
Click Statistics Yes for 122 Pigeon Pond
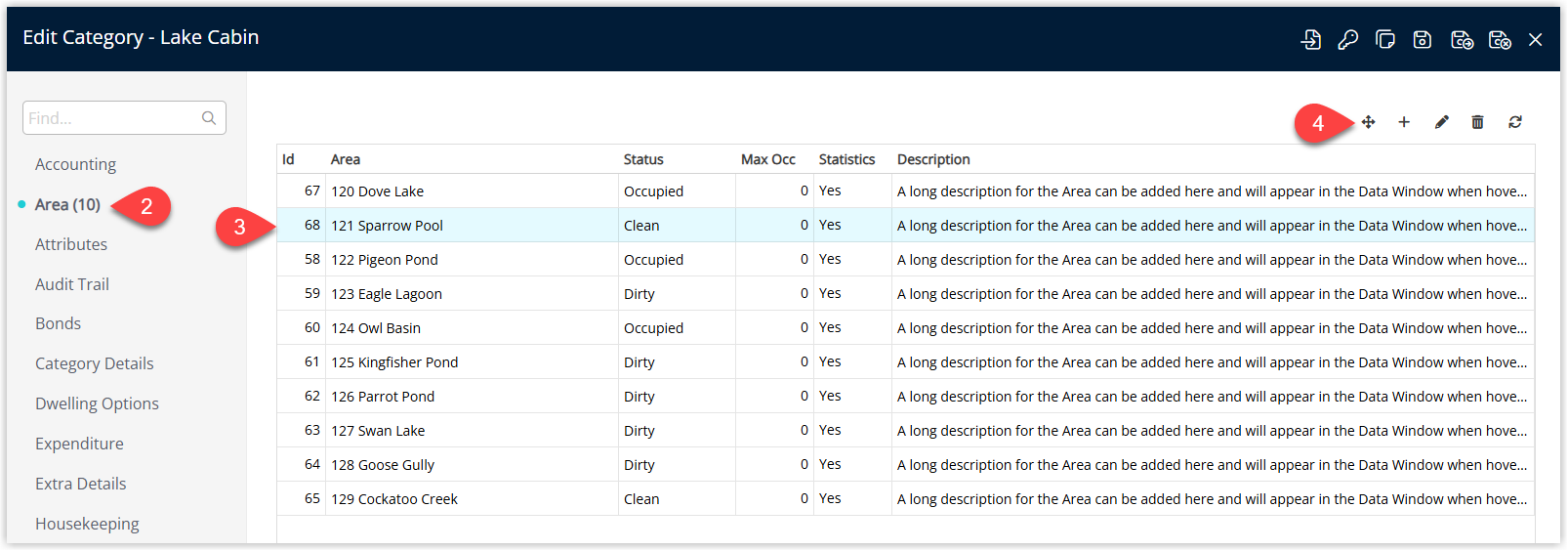(830, 259)
